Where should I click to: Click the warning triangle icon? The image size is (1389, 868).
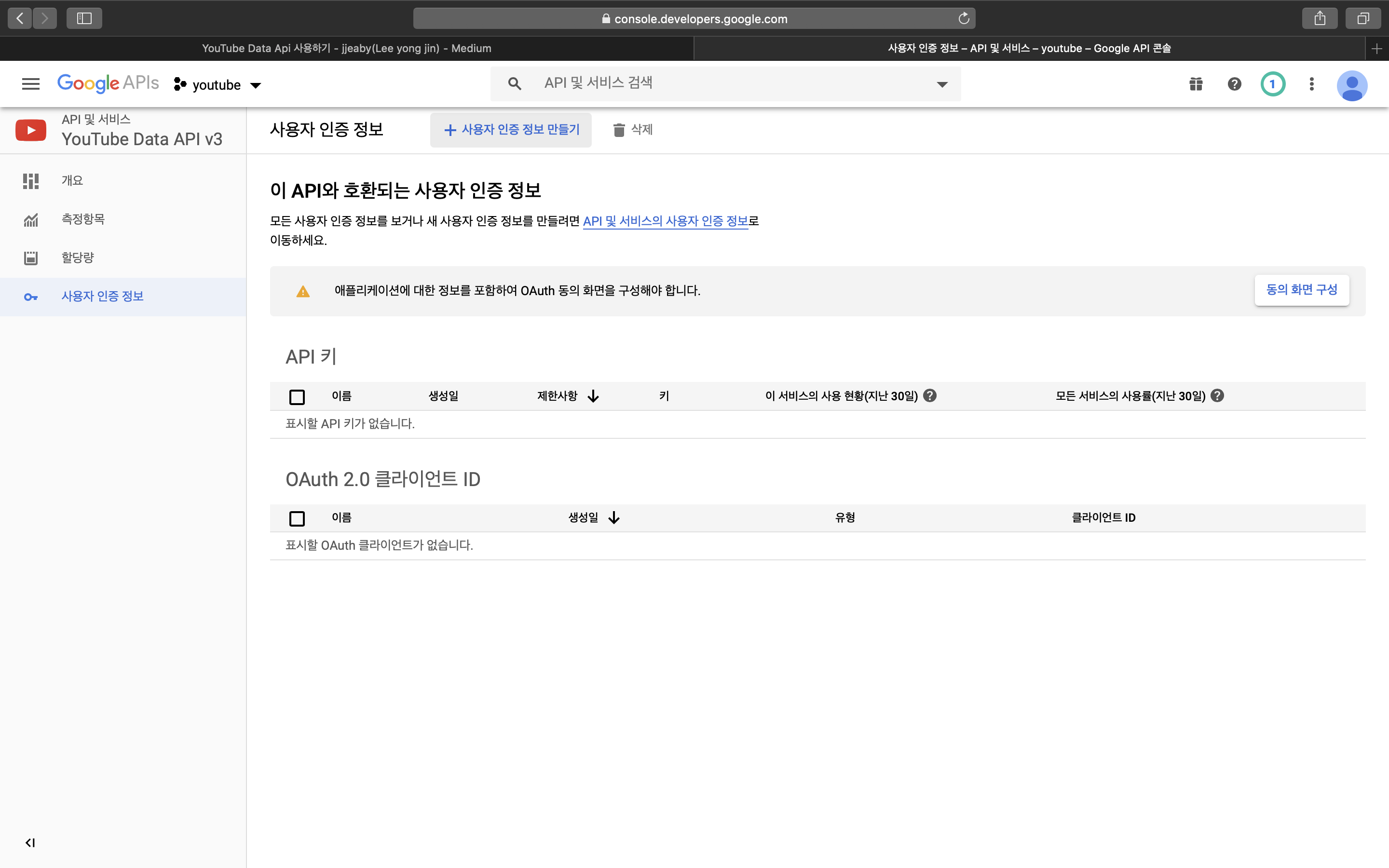click(303, 292)
